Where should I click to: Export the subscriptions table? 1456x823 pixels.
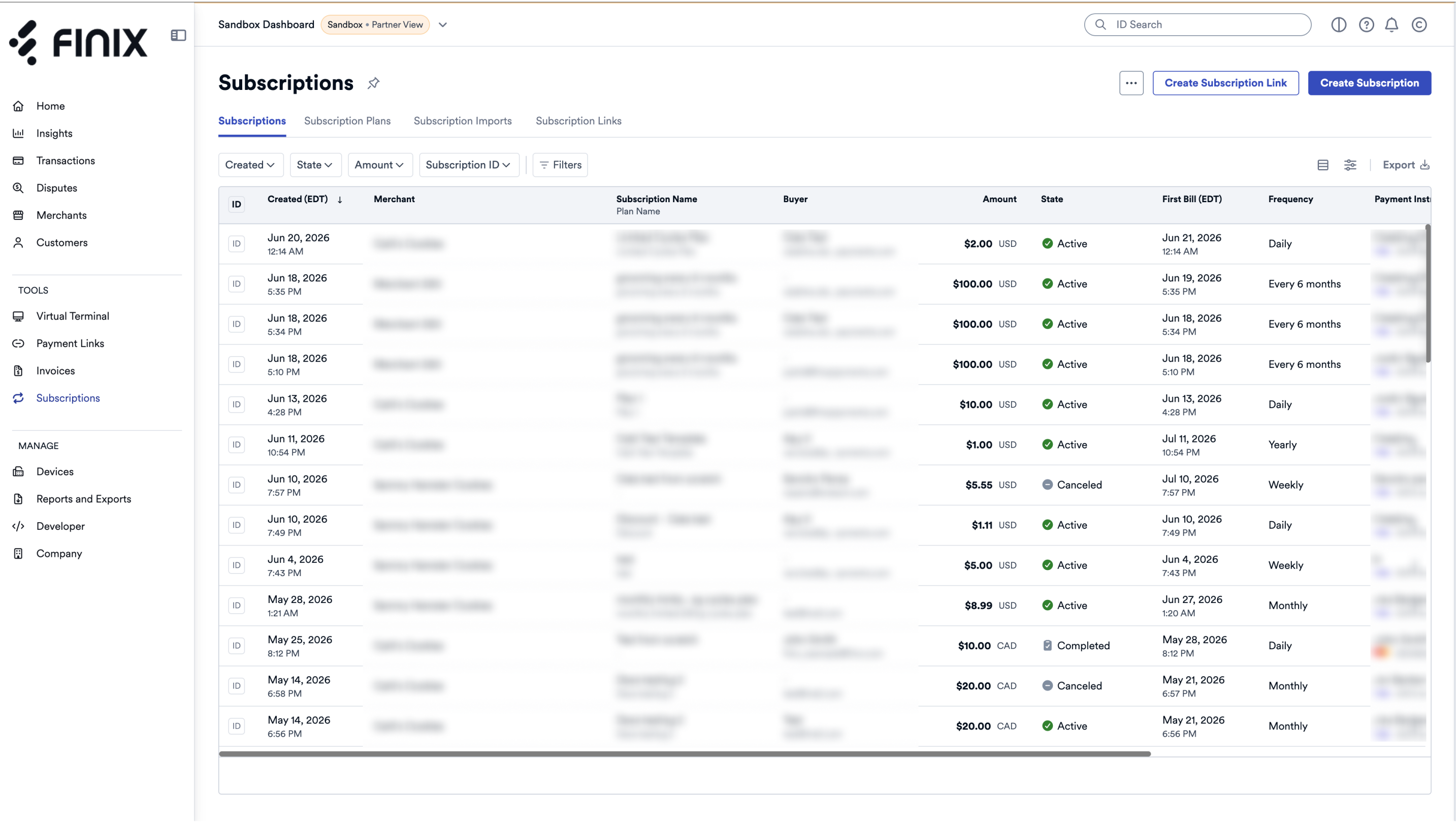tap(1406, 165)
